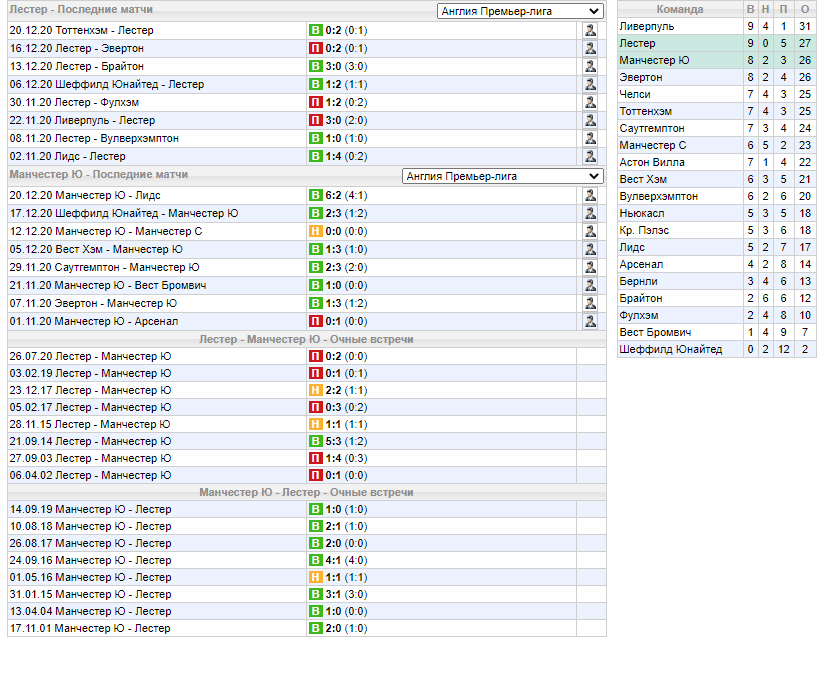Click Лидс in standings table
The width and height of the screenshot is (828, 684).
click(632, 247)
